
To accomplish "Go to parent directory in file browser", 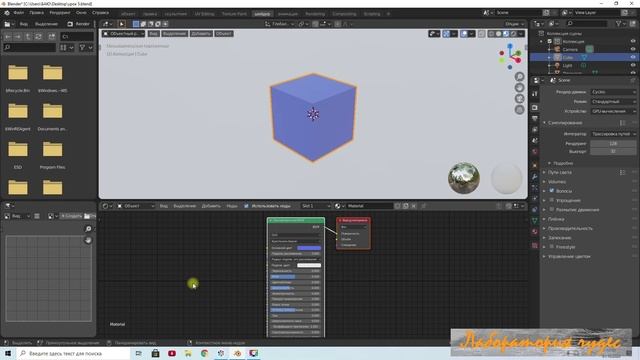I will [28, 37].
